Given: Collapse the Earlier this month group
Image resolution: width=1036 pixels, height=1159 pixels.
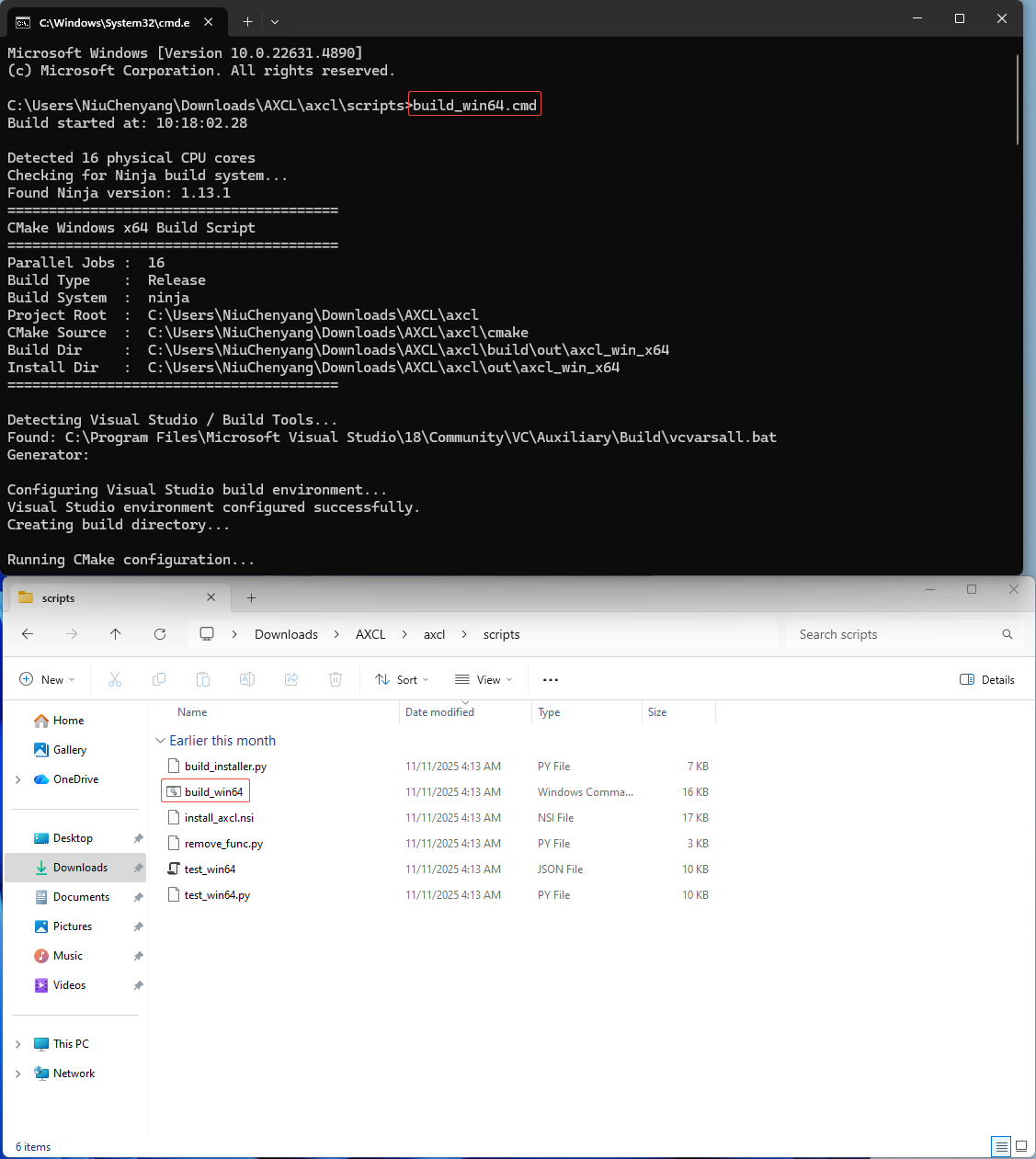Looking at the screenshot, I should (161, 741).
